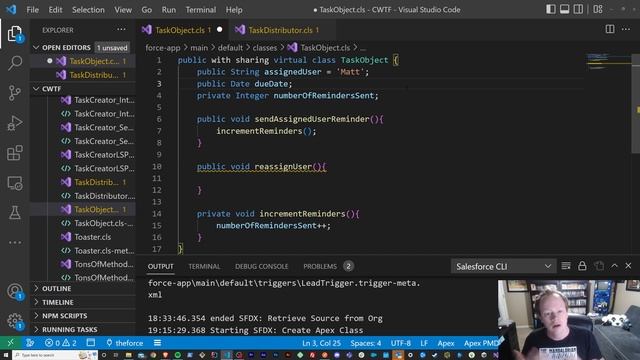Switch to the PROBLEMS panel tab
Image resolution: width=640 pixels, height=360 pixels.
pos(328,267)
